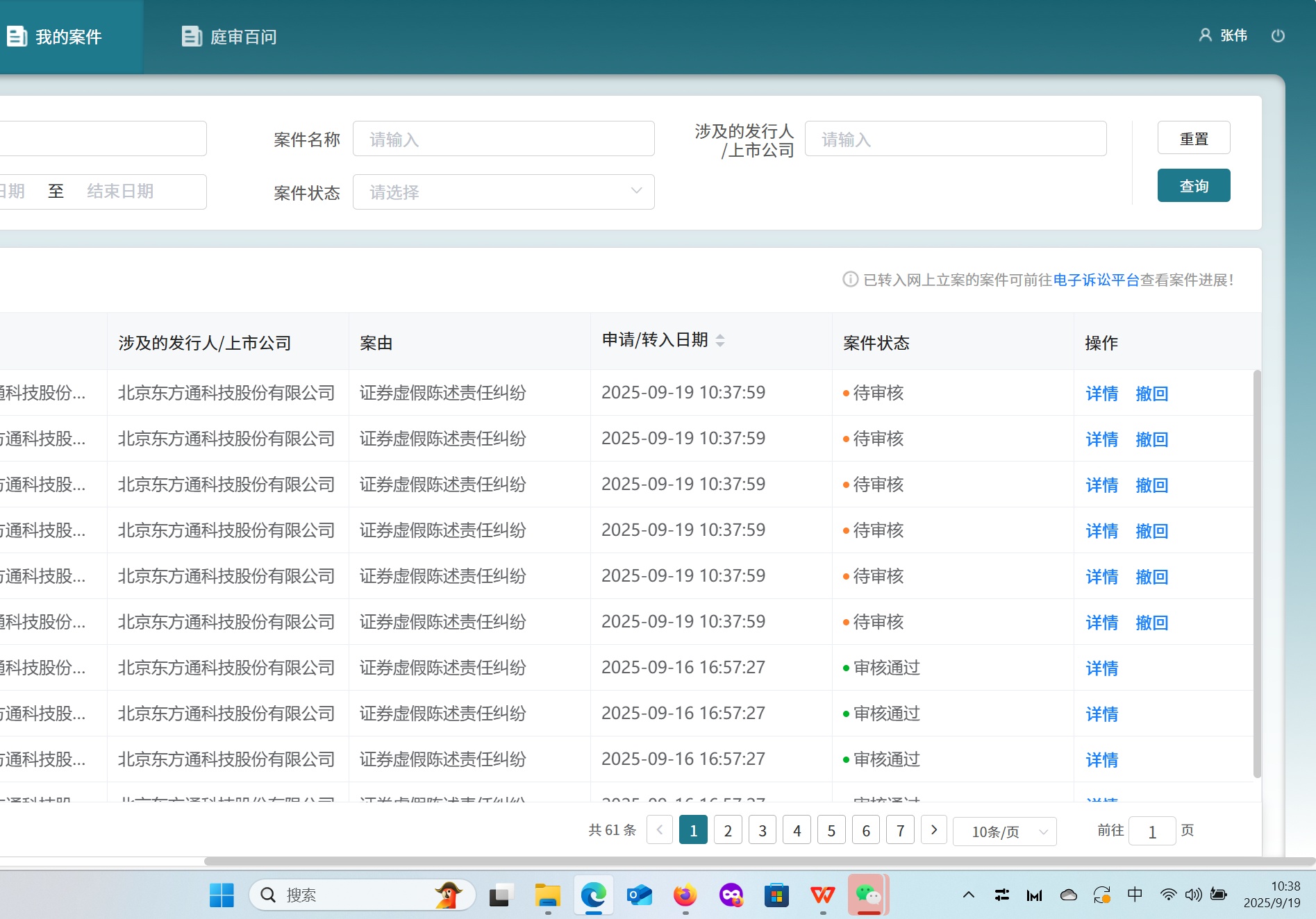Open the 10条/页 page size selector

1004,832
